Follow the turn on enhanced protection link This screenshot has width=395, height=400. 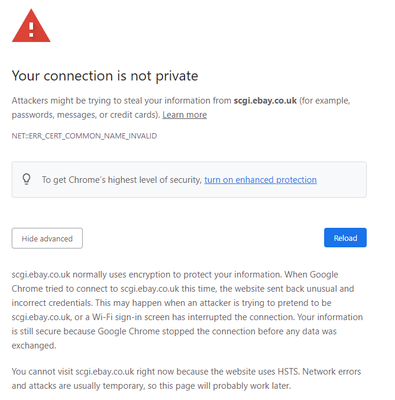point(260,180)
